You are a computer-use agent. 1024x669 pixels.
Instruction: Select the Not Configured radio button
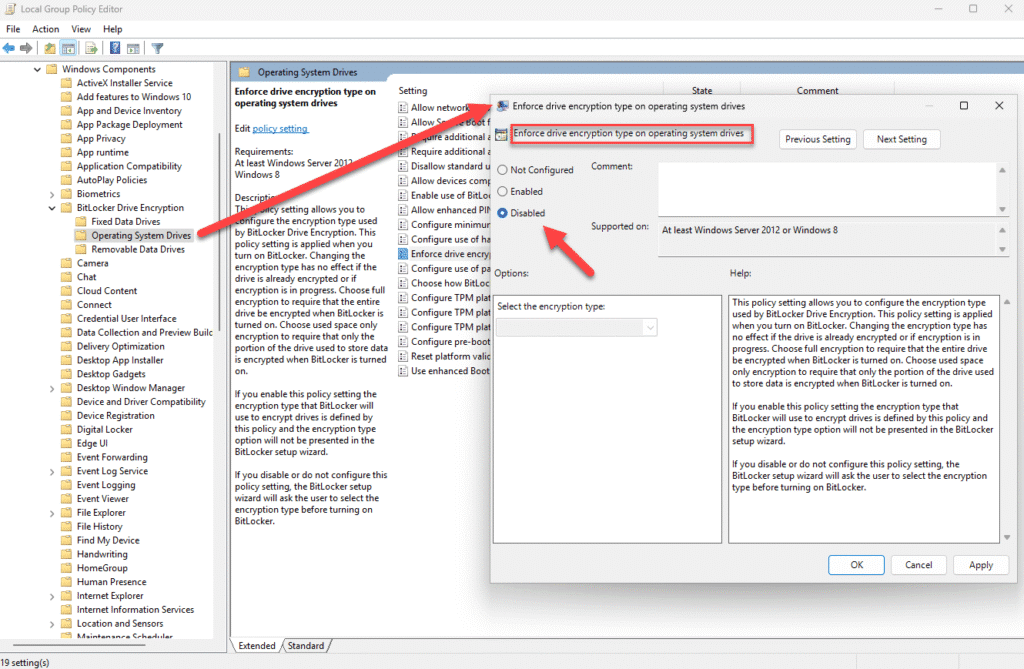[503, 169]
